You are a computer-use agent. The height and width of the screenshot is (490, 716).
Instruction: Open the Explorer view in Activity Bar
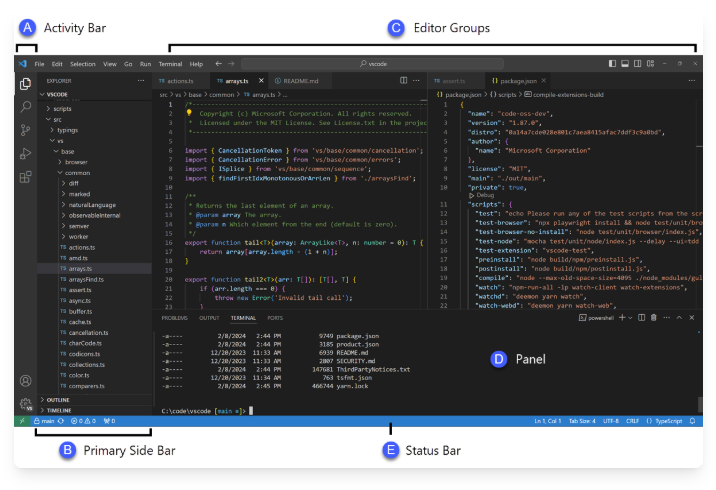26,84
